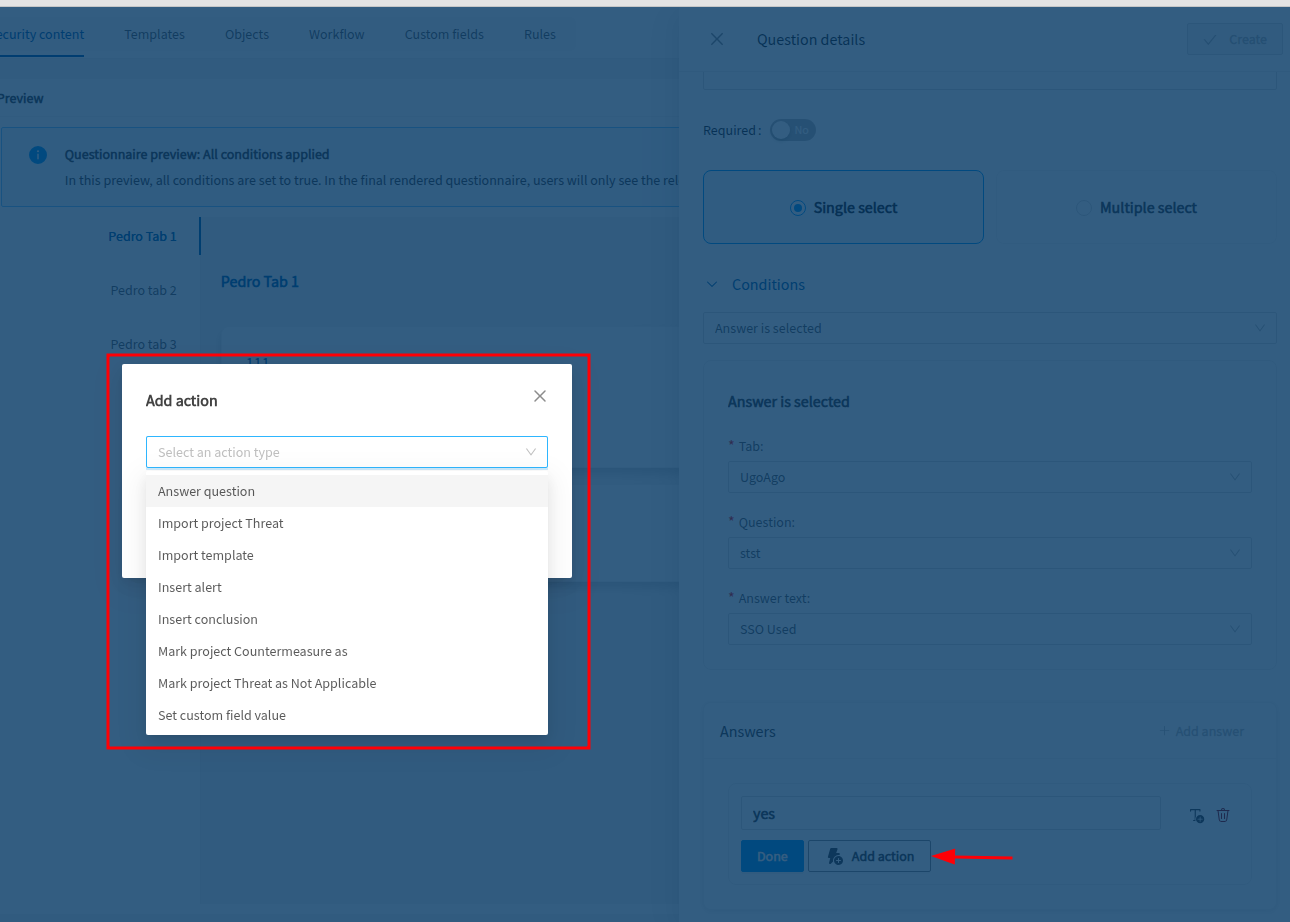Click the info icon in questionnaire preview banner
This screenshot has height=922, width=1290.
[38, 155]
